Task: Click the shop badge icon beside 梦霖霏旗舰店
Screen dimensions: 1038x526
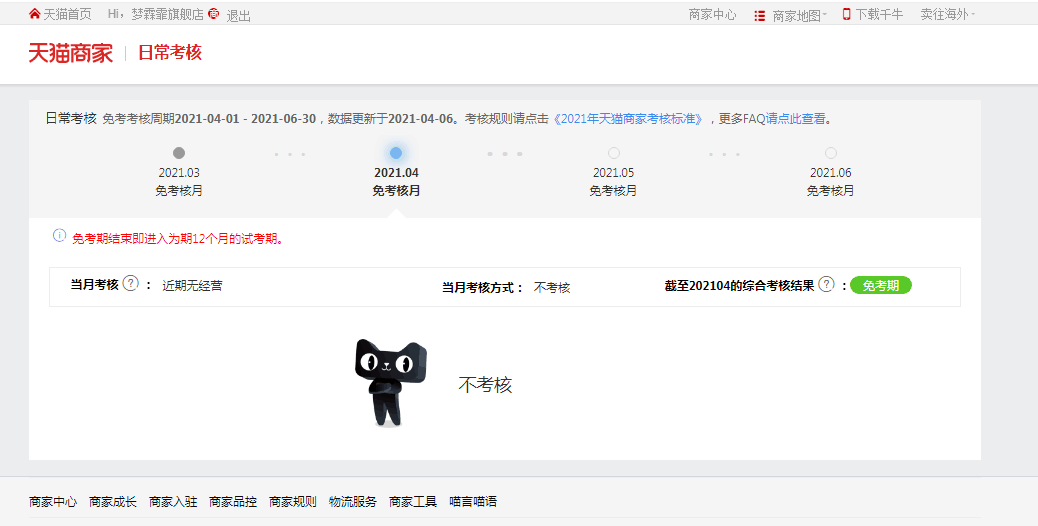Action: pyautogui.click(x=213, y=15)
